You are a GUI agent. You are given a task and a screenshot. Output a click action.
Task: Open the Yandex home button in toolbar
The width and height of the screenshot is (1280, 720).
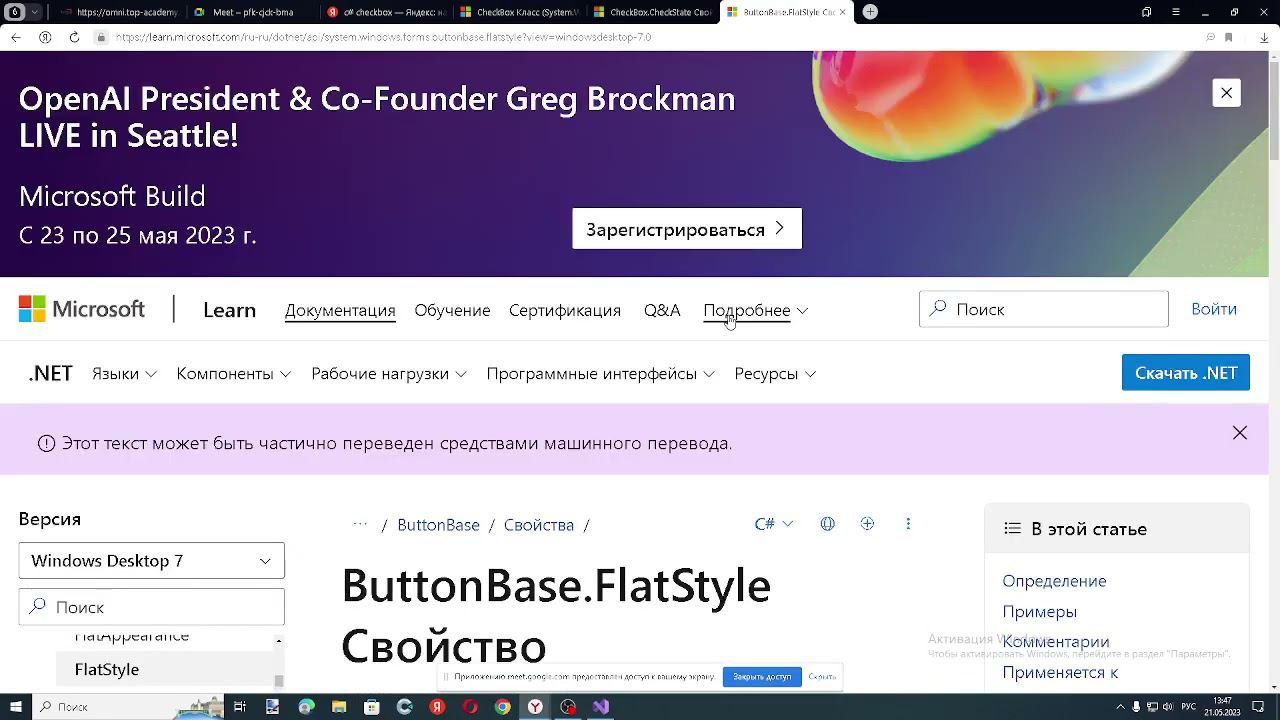[45, 37]
